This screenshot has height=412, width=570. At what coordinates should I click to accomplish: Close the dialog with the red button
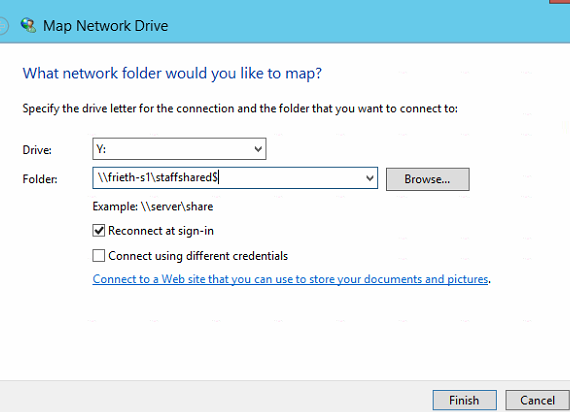pyautogui.click(x=560, y=2)
